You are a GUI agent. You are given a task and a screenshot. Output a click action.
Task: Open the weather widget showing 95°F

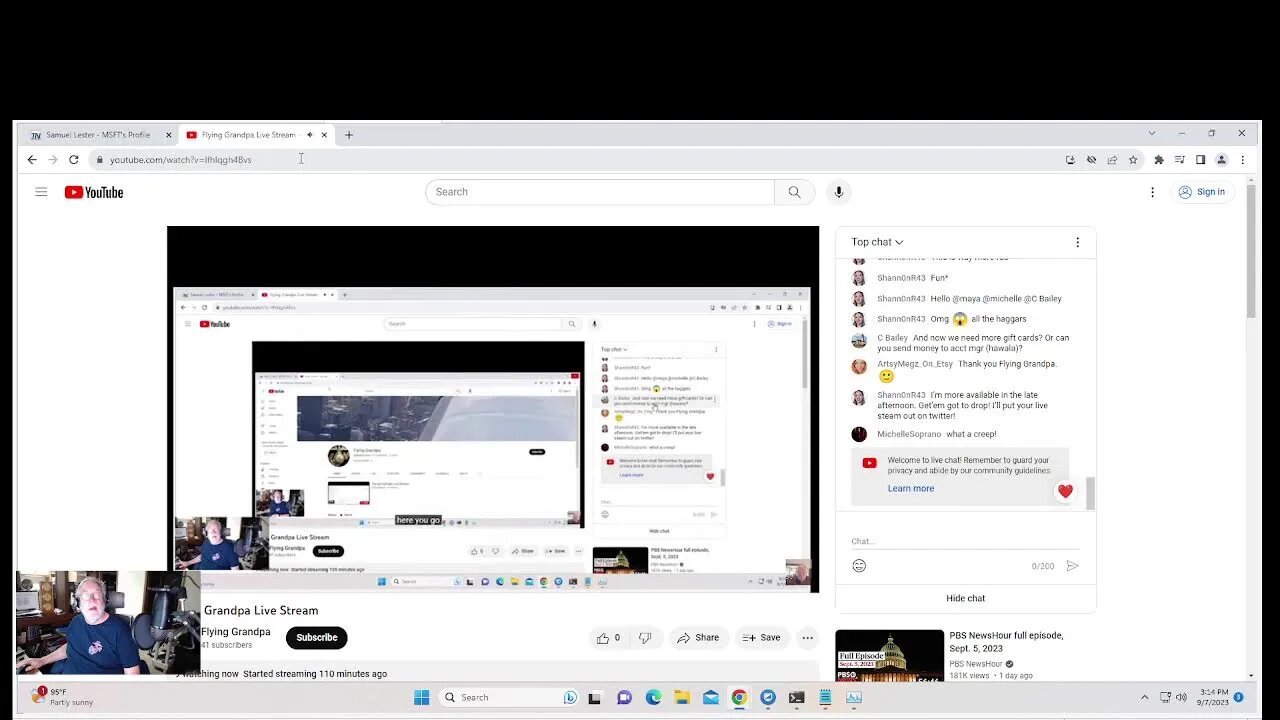click(62, 696)
